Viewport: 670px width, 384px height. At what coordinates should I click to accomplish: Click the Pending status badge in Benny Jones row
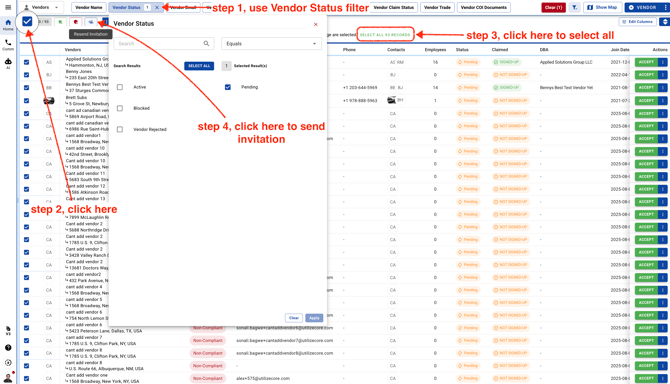(x=468, y=75)
